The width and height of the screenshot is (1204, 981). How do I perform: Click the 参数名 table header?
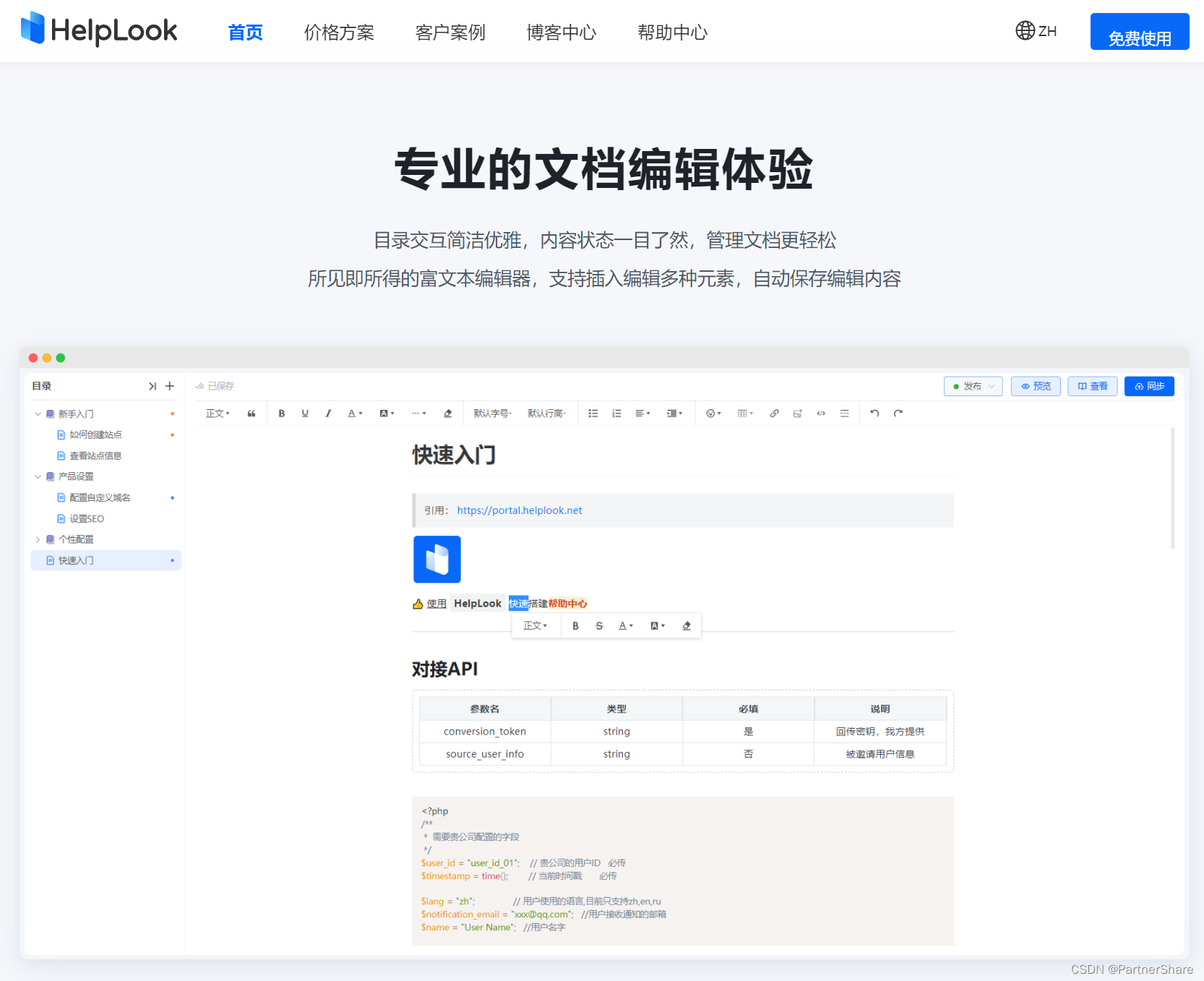click(x=485, y=709)
